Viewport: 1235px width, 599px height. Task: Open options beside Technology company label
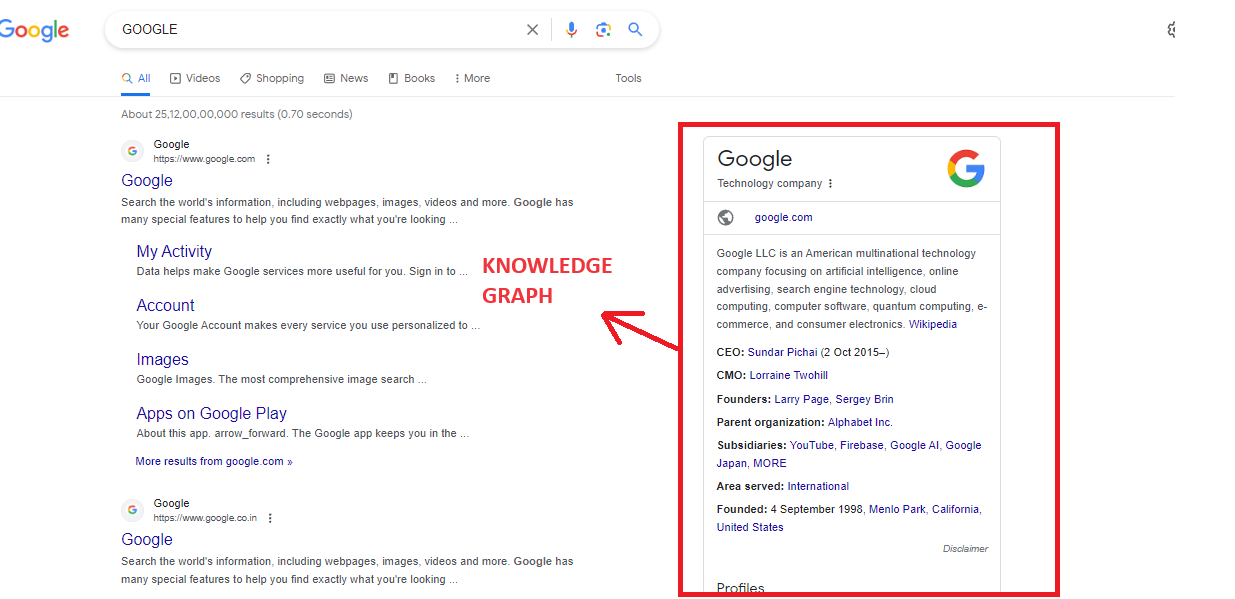click(x=830, y=184)
